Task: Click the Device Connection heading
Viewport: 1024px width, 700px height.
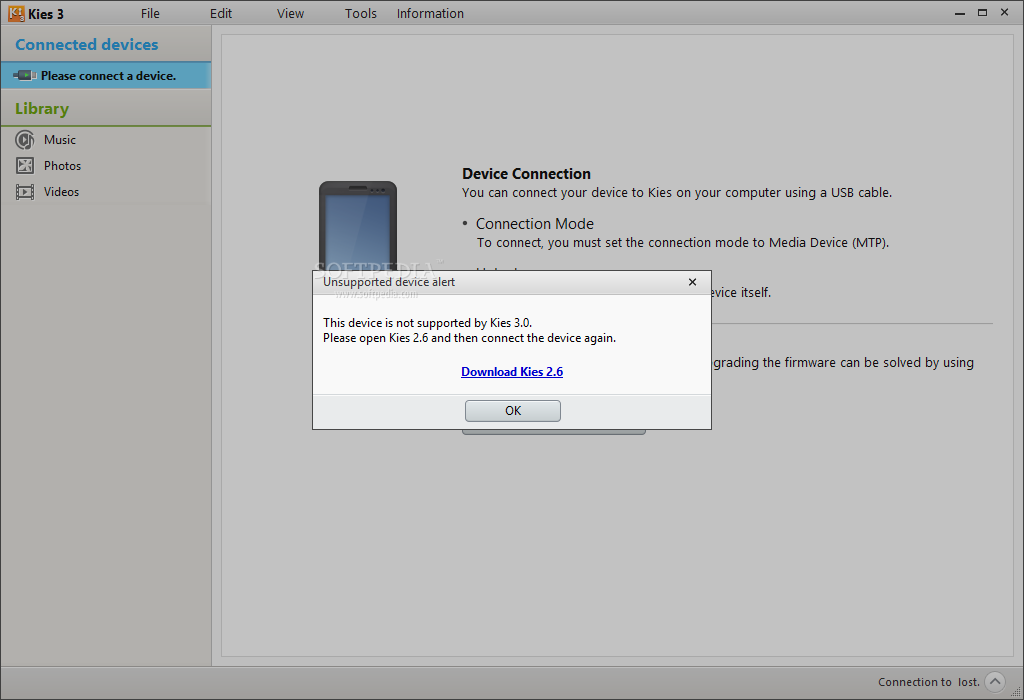Action: [x=526, y=174]
